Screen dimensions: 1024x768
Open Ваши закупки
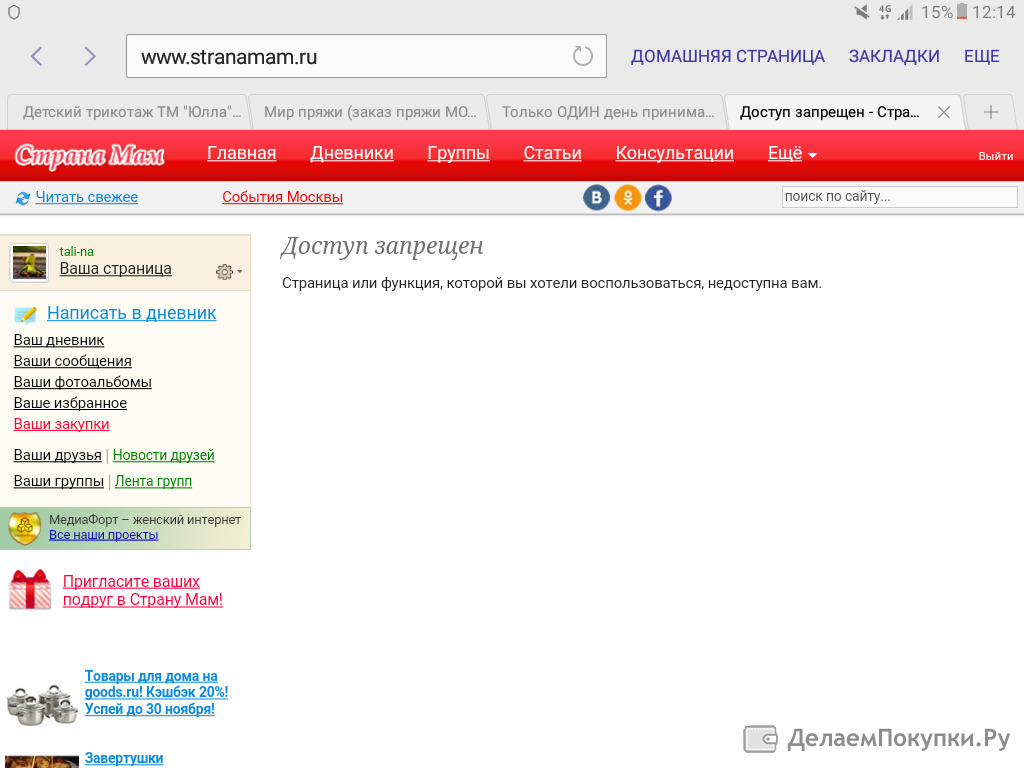pyautogui.click(x=61, y=424)
